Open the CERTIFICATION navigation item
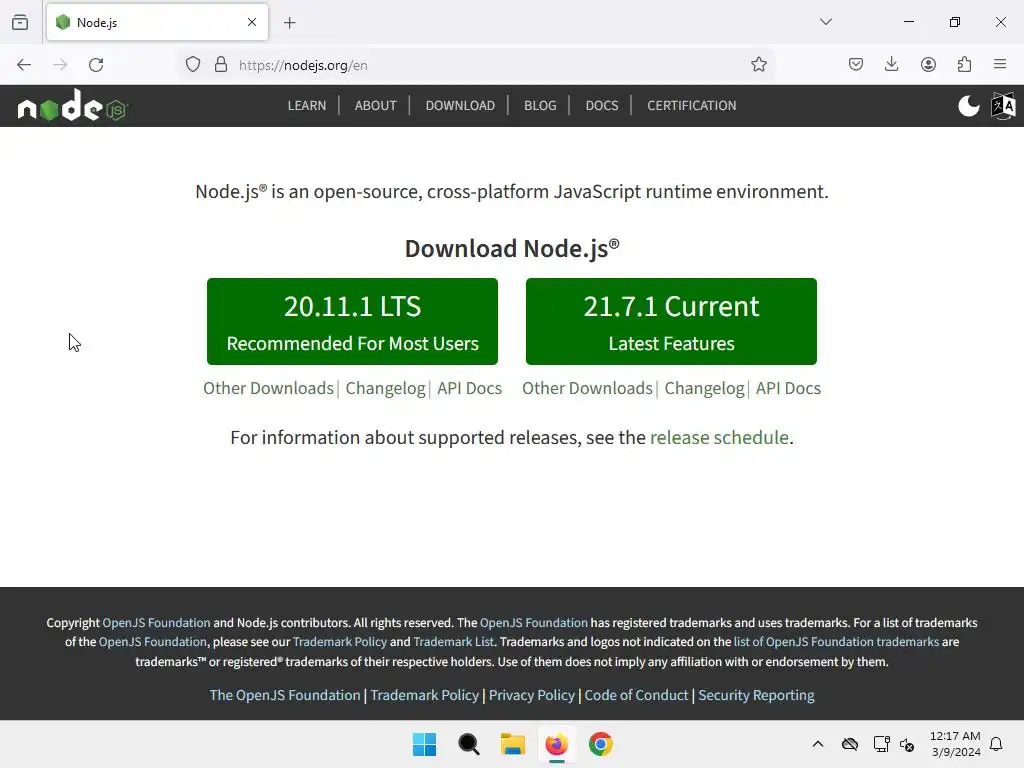1024x768 pixels. [x=692, y=106]
